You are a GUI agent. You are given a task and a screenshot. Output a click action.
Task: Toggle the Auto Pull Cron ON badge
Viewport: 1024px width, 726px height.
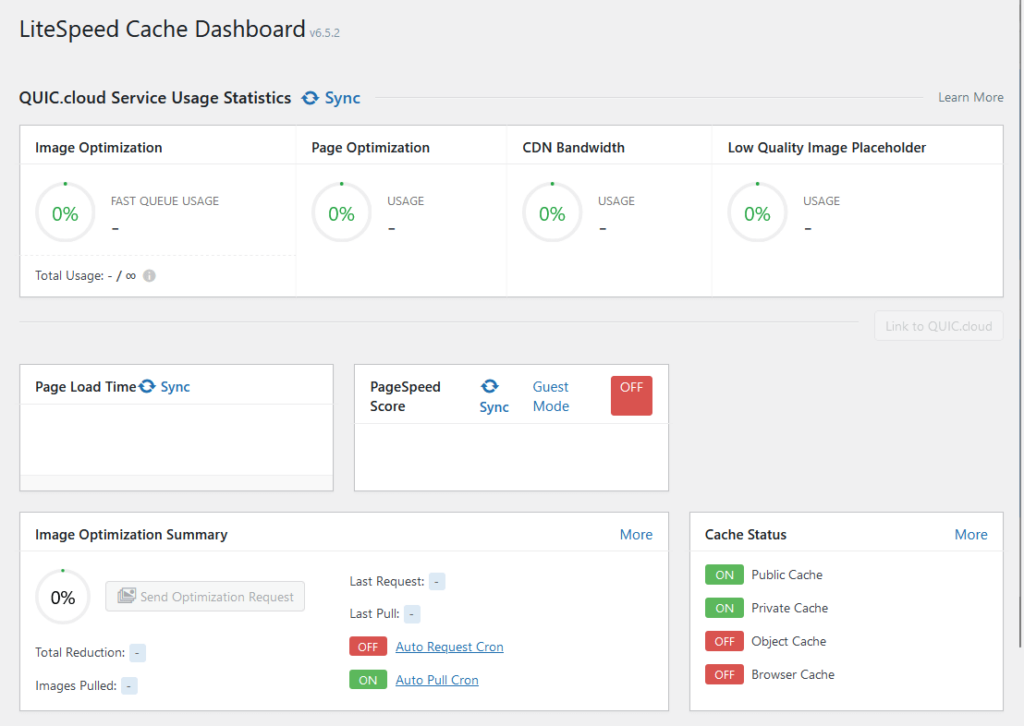(368, 680)
